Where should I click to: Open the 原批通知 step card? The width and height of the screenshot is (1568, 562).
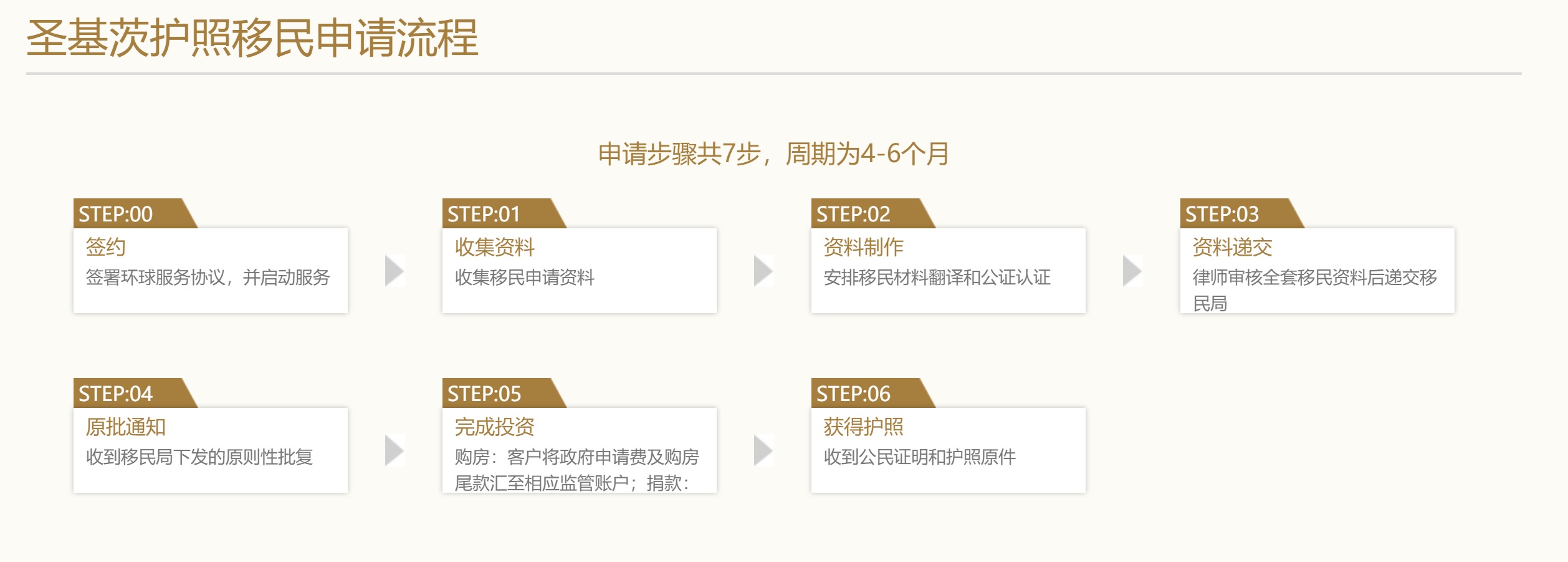pyautogui.click(x=211, y=450)
